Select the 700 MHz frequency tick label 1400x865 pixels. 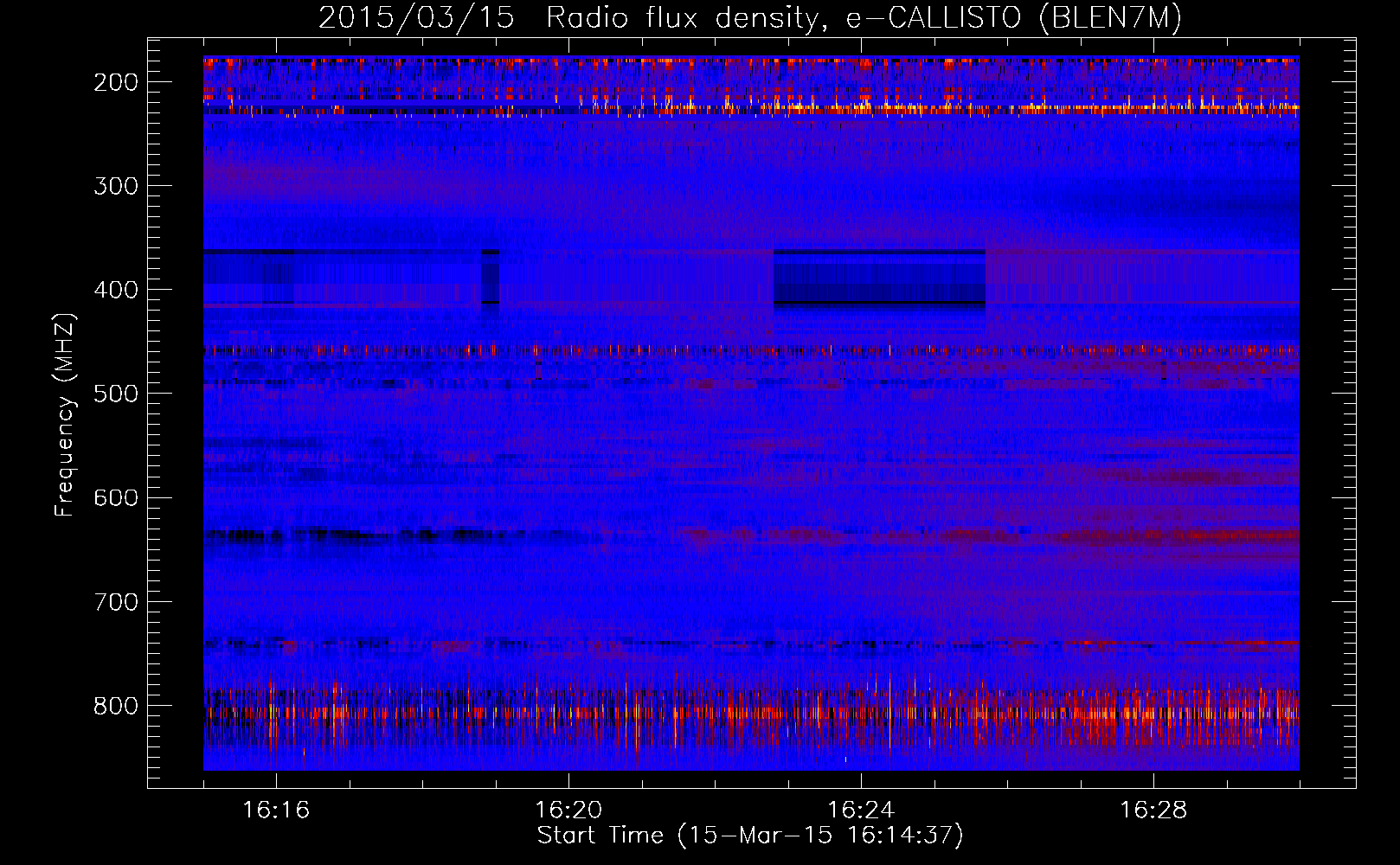coord(116,602)
